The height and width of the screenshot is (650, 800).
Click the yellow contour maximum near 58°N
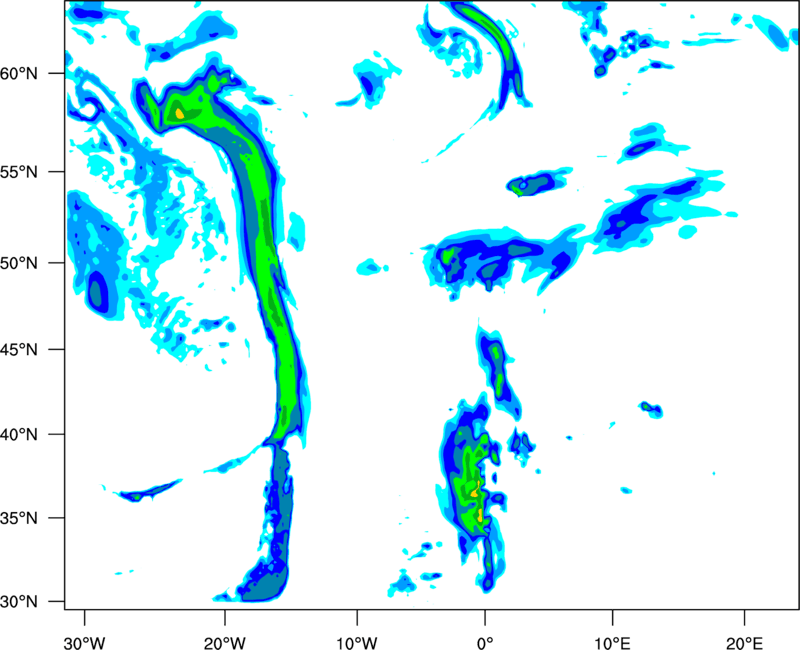point(180,113)
